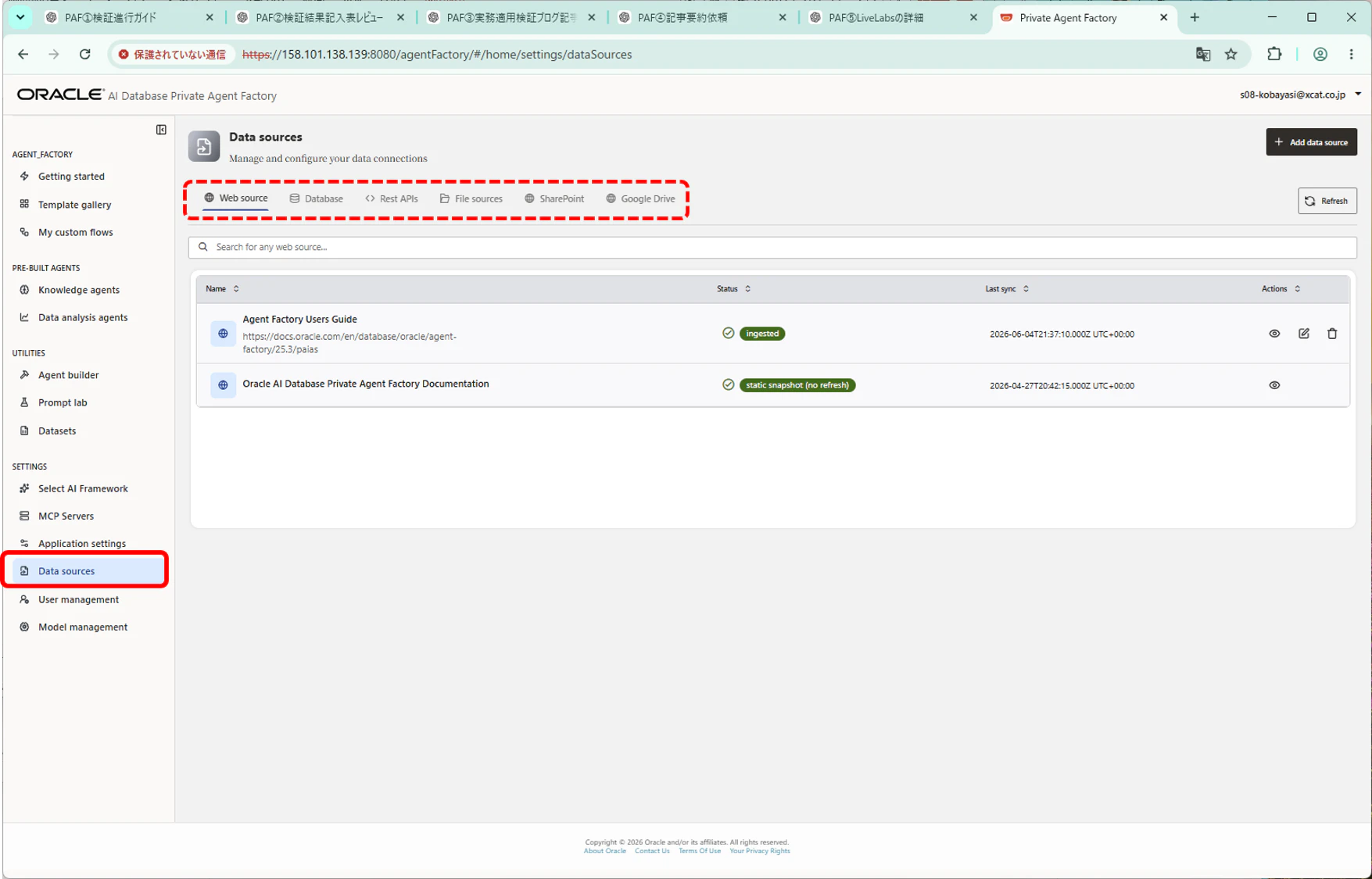Click the globe icon for Oracle AI Database documentation
Screen dimensions: 1372x879
pos(223,385)
